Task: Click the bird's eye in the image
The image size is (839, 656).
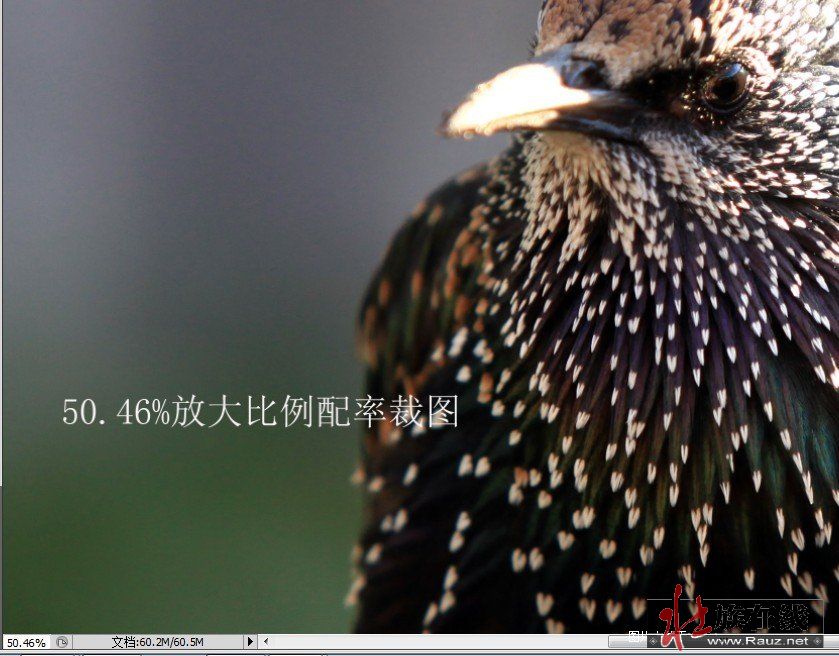Action: 724,86
